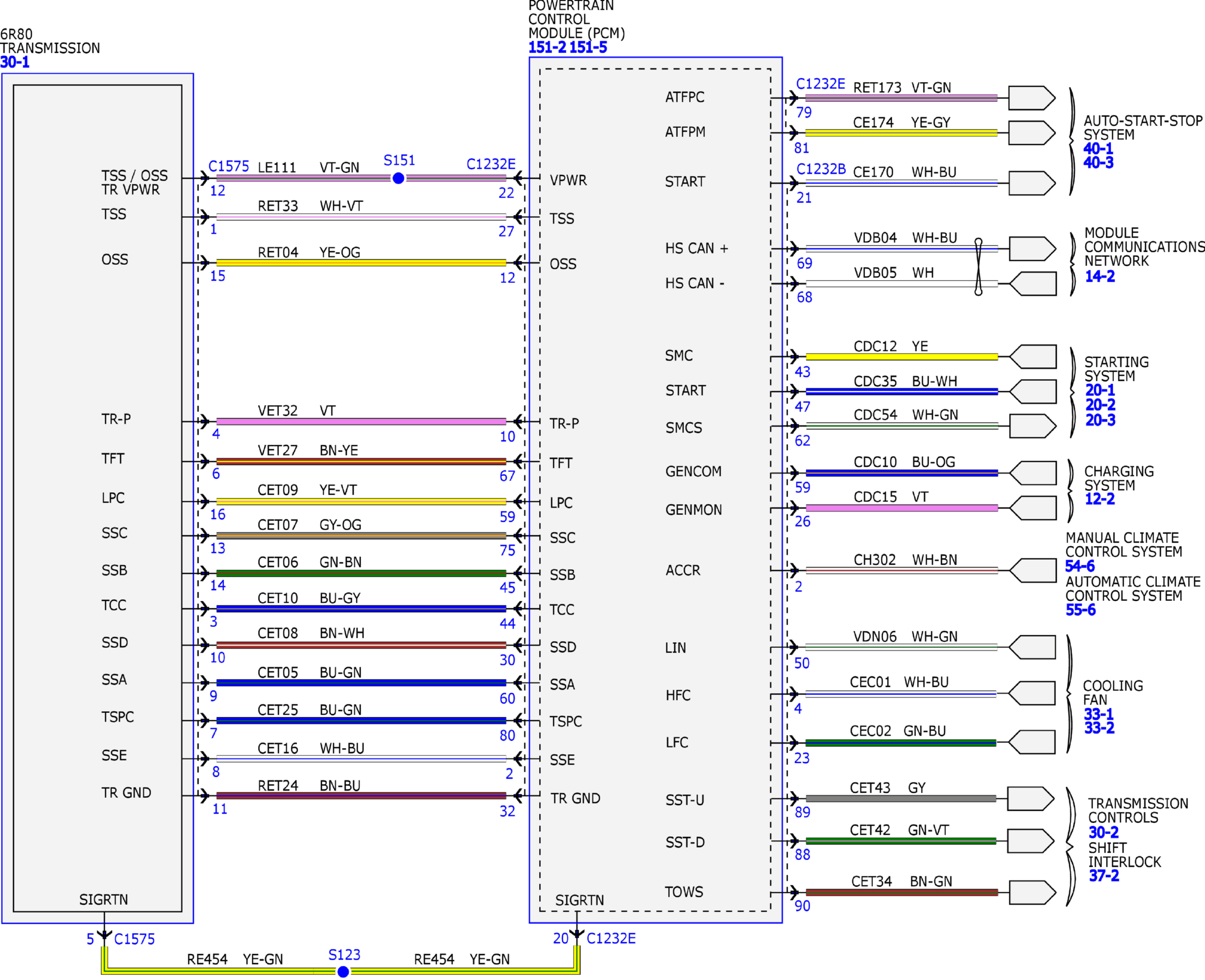Select connector label C1232B near pin 21

pyautogui.click(x=821, y=169)
